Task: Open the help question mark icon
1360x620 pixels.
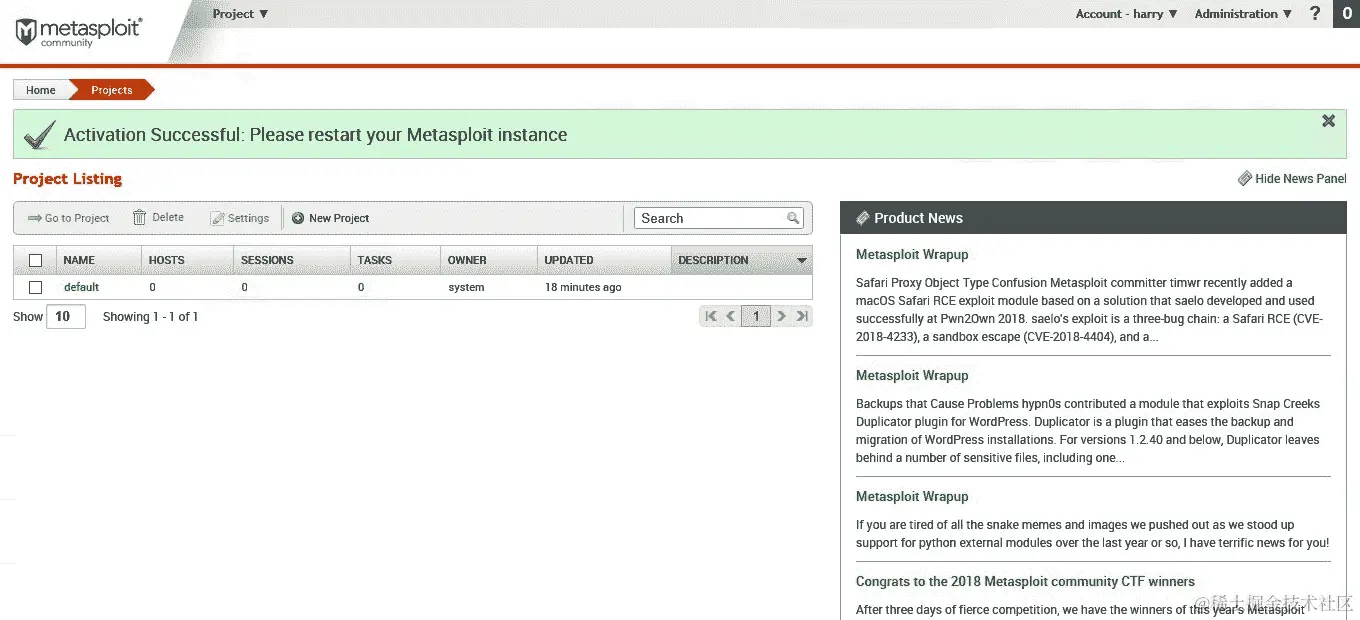Action: point(1315,13)
